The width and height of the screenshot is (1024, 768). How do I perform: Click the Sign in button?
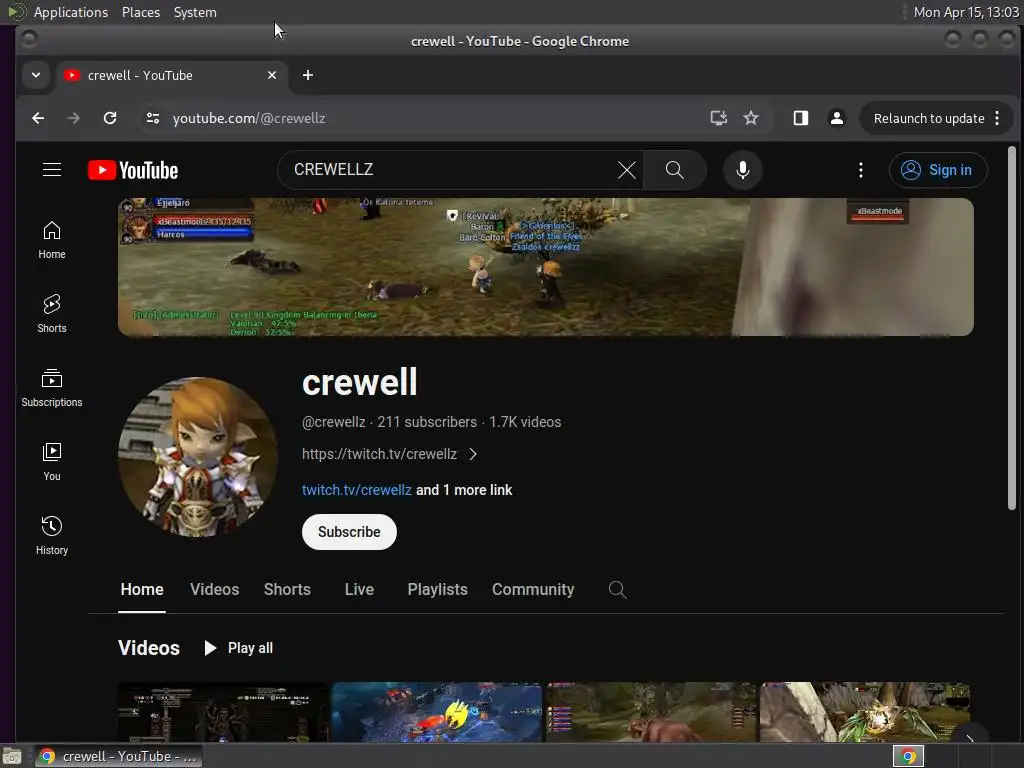(x=938, y=170)
